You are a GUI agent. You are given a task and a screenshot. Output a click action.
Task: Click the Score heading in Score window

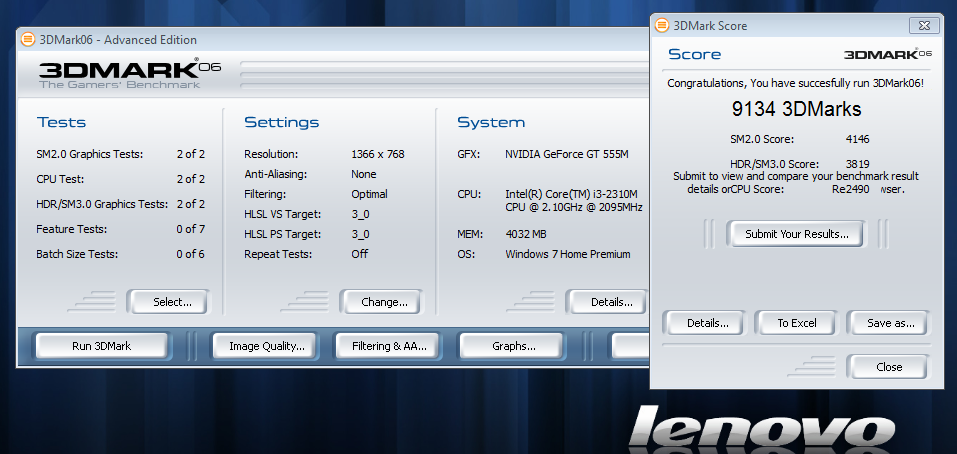click(695, 54)
